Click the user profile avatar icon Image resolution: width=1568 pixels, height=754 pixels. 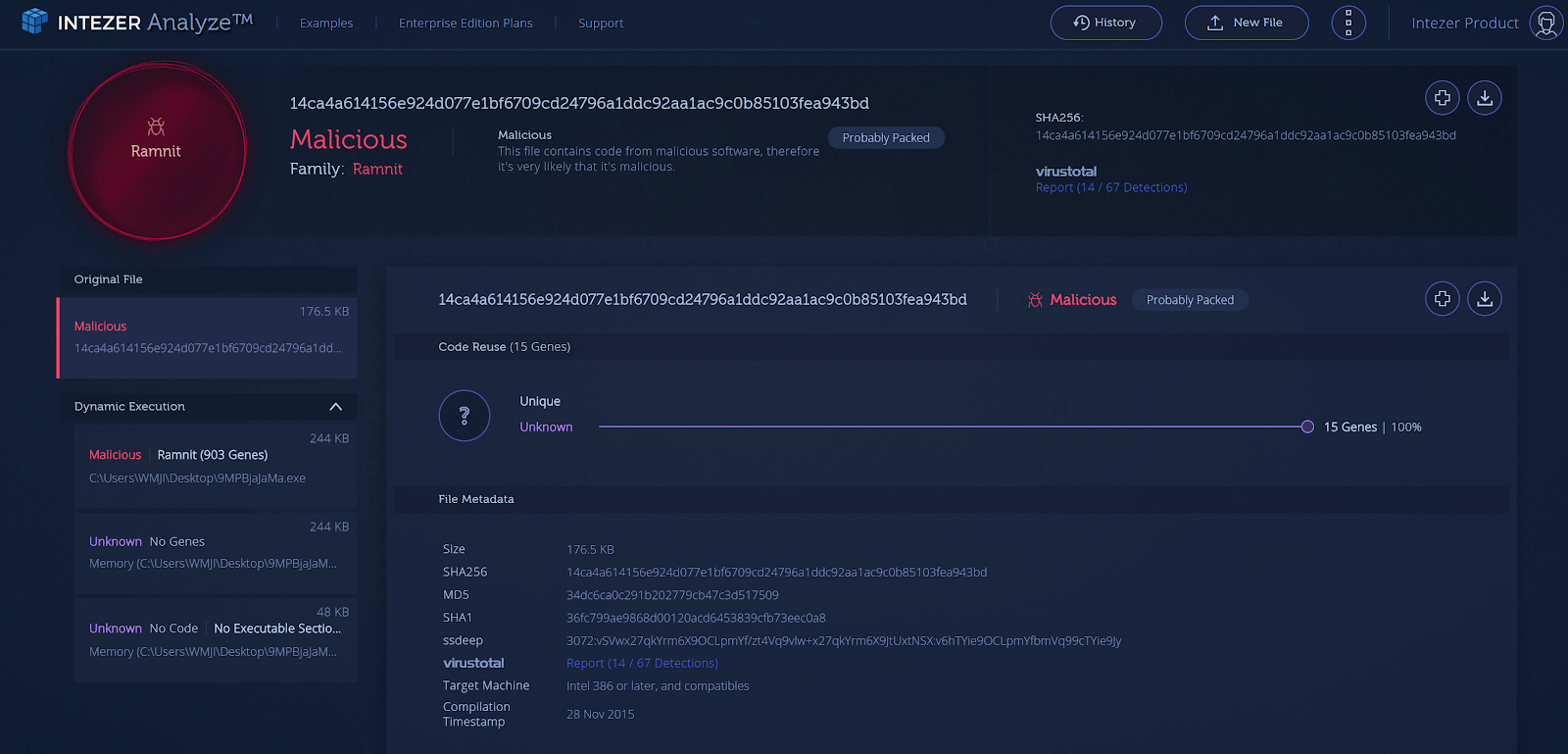pos(1545,23)
